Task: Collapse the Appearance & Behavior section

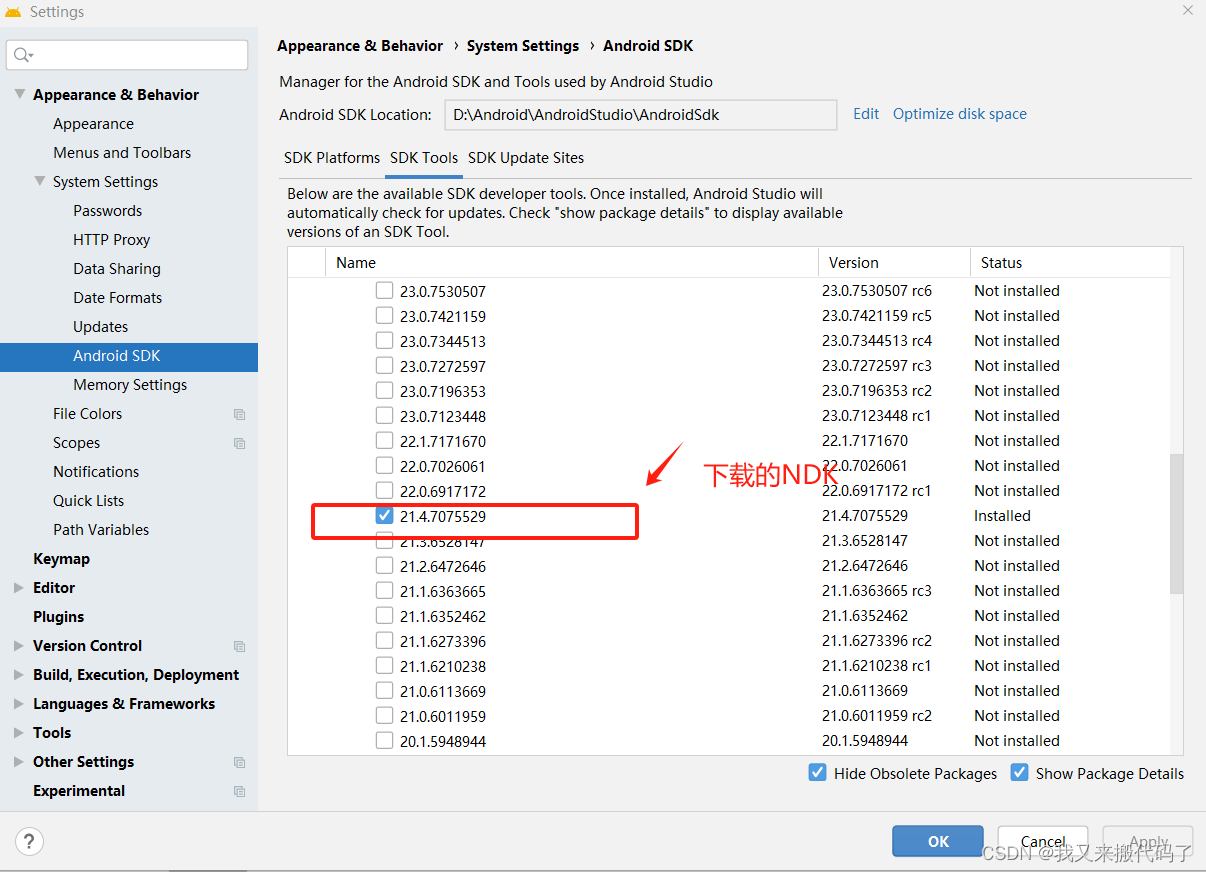Action: tap(20, 94)
